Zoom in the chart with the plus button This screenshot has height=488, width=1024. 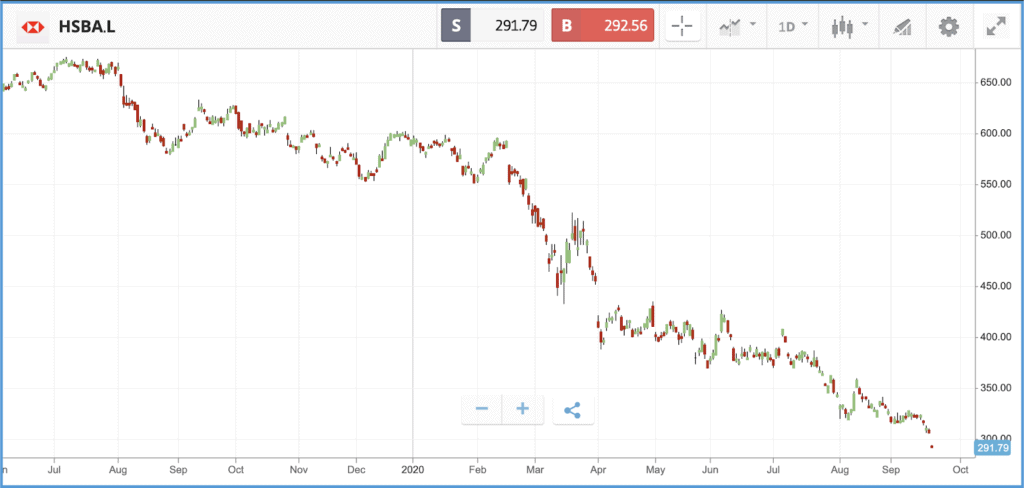point(522,410)
